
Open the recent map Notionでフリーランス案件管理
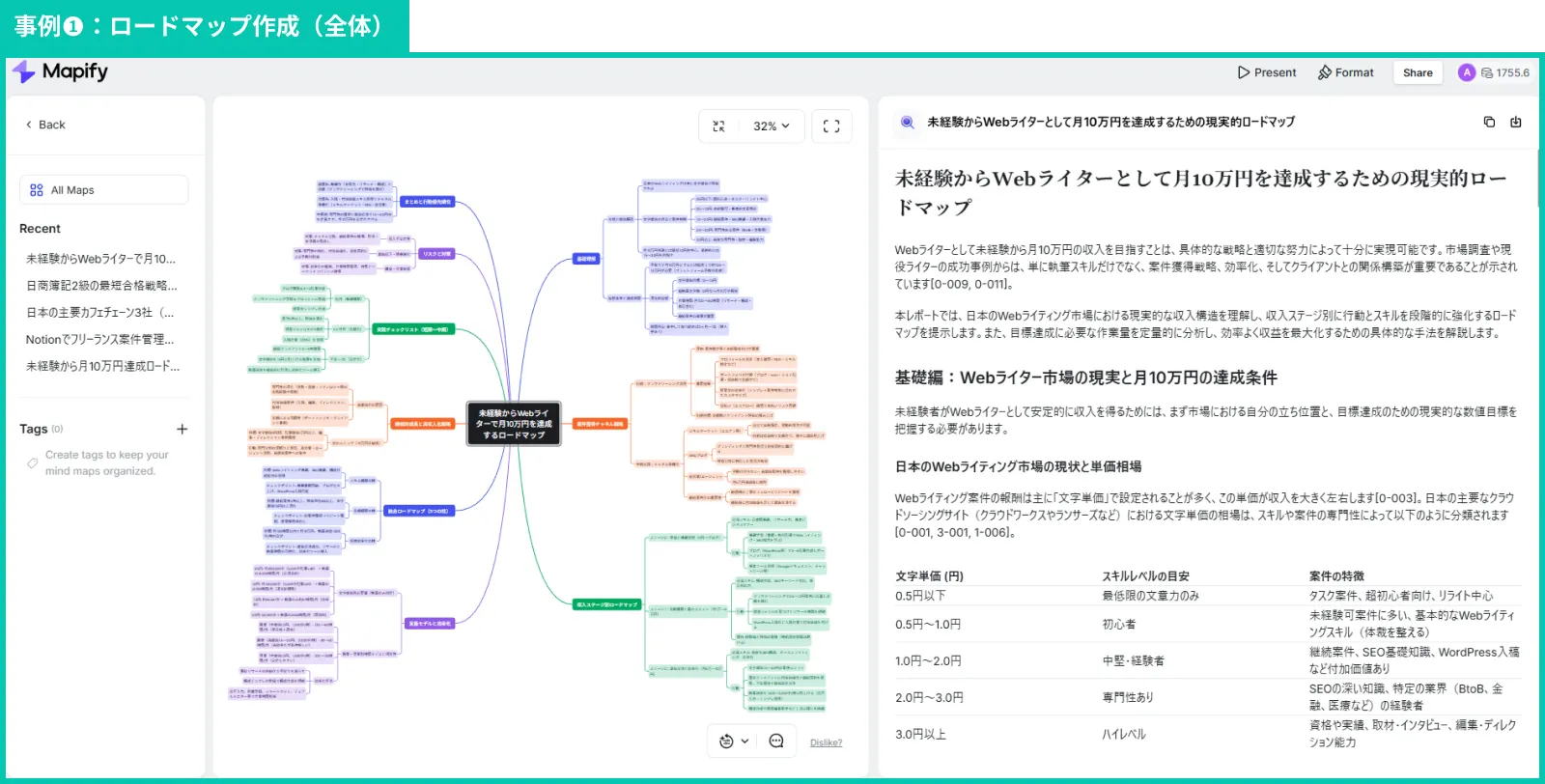99,339
